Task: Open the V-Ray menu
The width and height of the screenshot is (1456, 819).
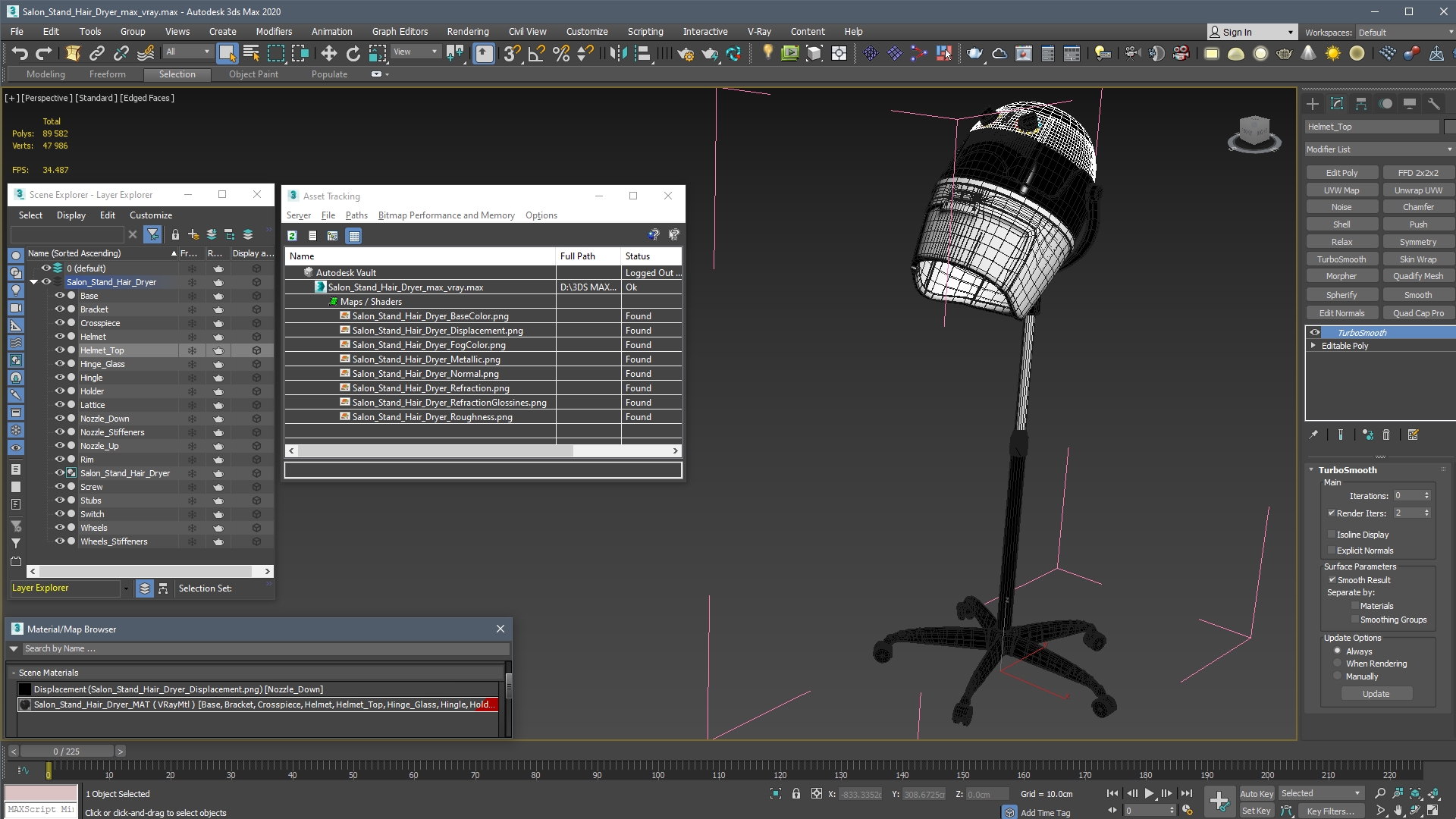Action: [759, 32]
